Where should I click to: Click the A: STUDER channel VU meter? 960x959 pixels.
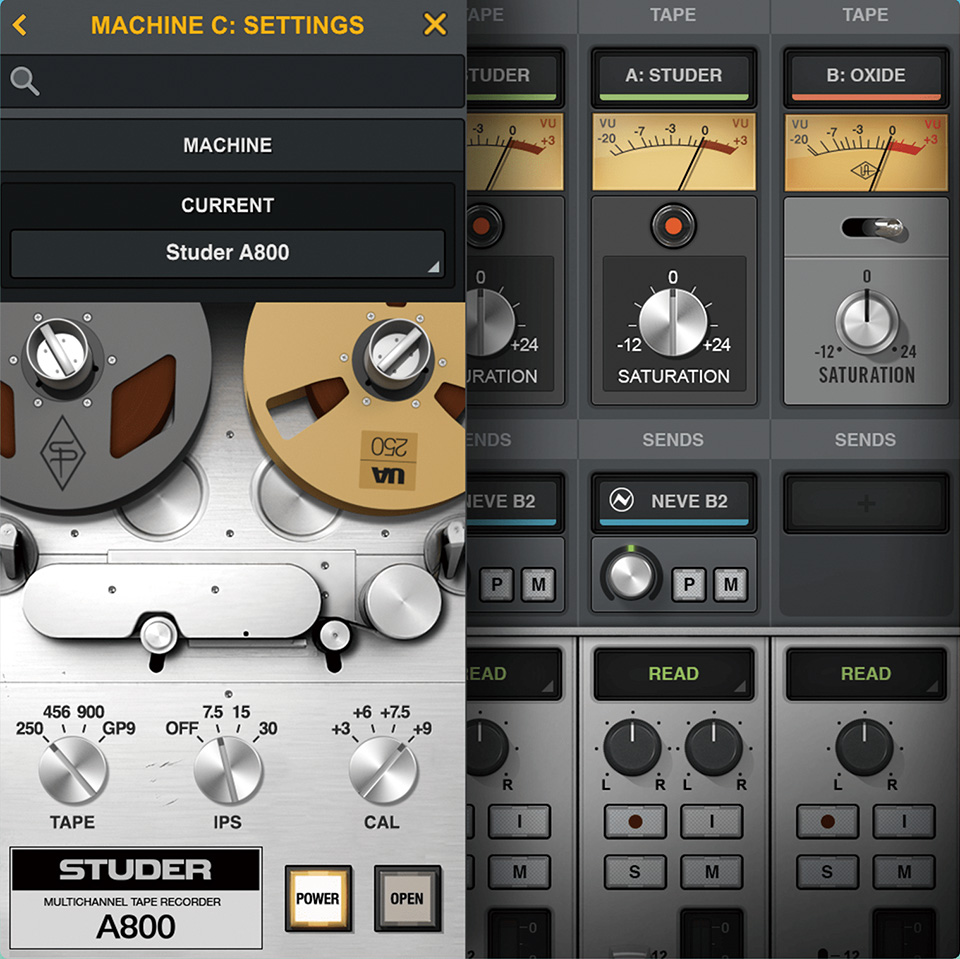coord(673,151)
